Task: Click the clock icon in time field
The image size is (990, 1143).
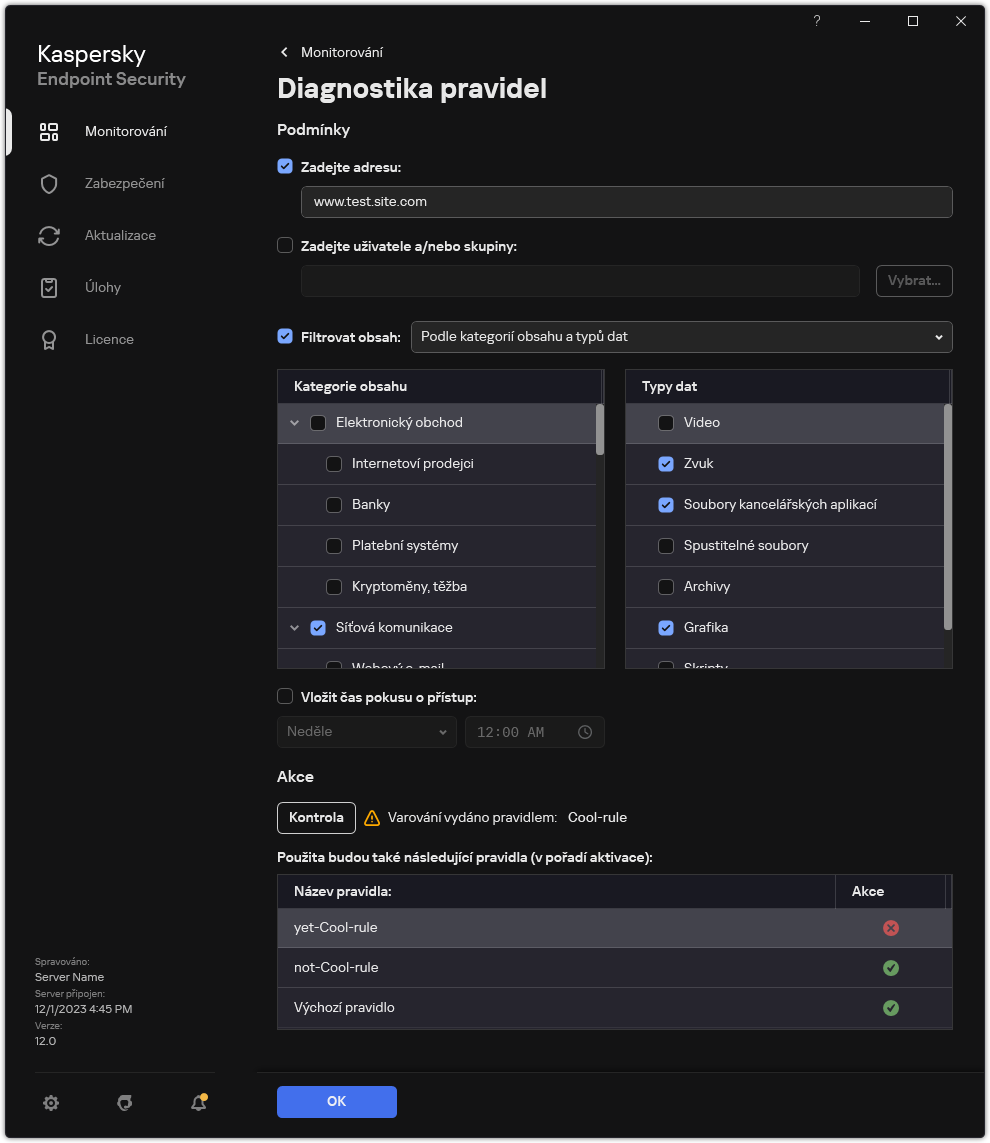Action: [585, 731]
